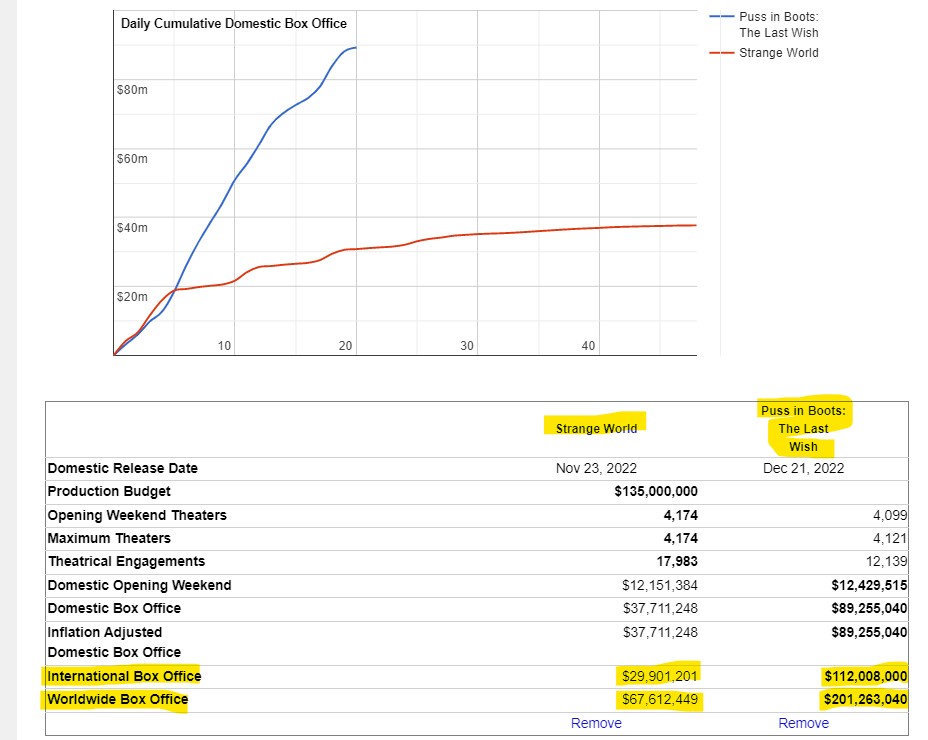928x740 pixels.
Task: Select the Strange World legend entry
Action: 778,53
